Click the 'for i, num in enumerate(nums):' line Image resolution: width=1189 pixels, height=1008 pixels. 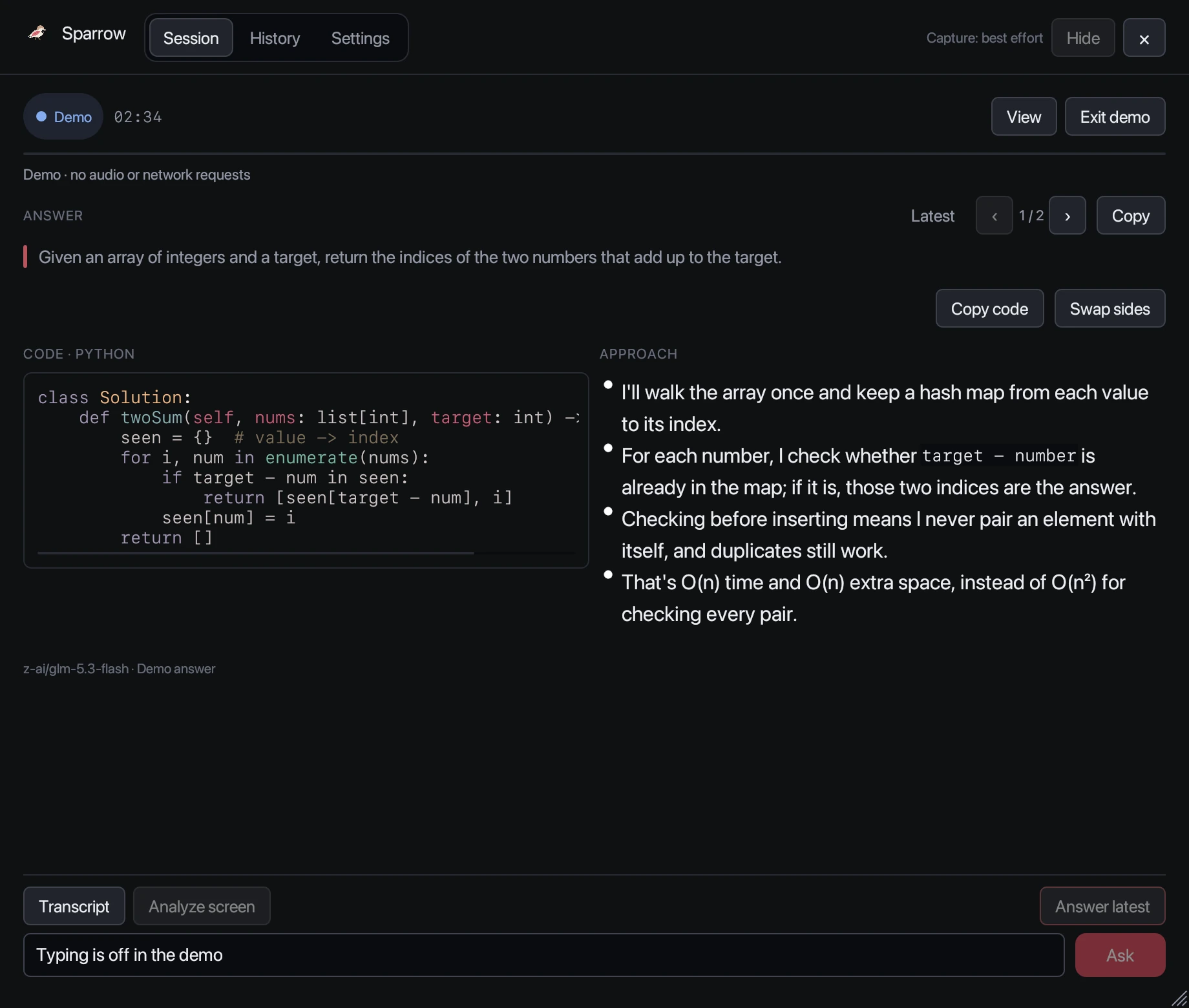[x=275, y=457]
